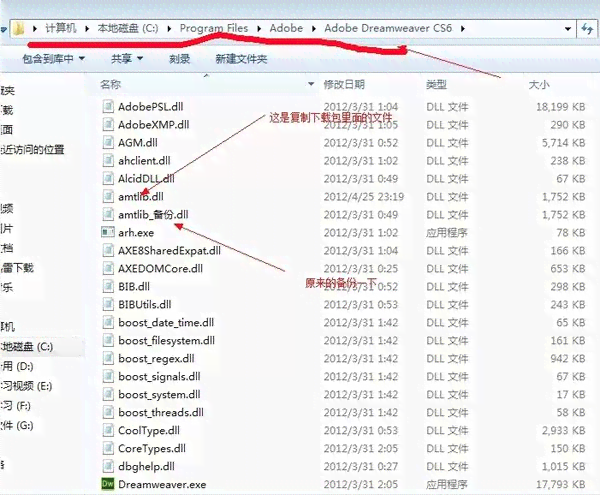This screenshot has height=495, width=600.
Task: Select the CoolType.dll file icon
Action: click(108, 430)
